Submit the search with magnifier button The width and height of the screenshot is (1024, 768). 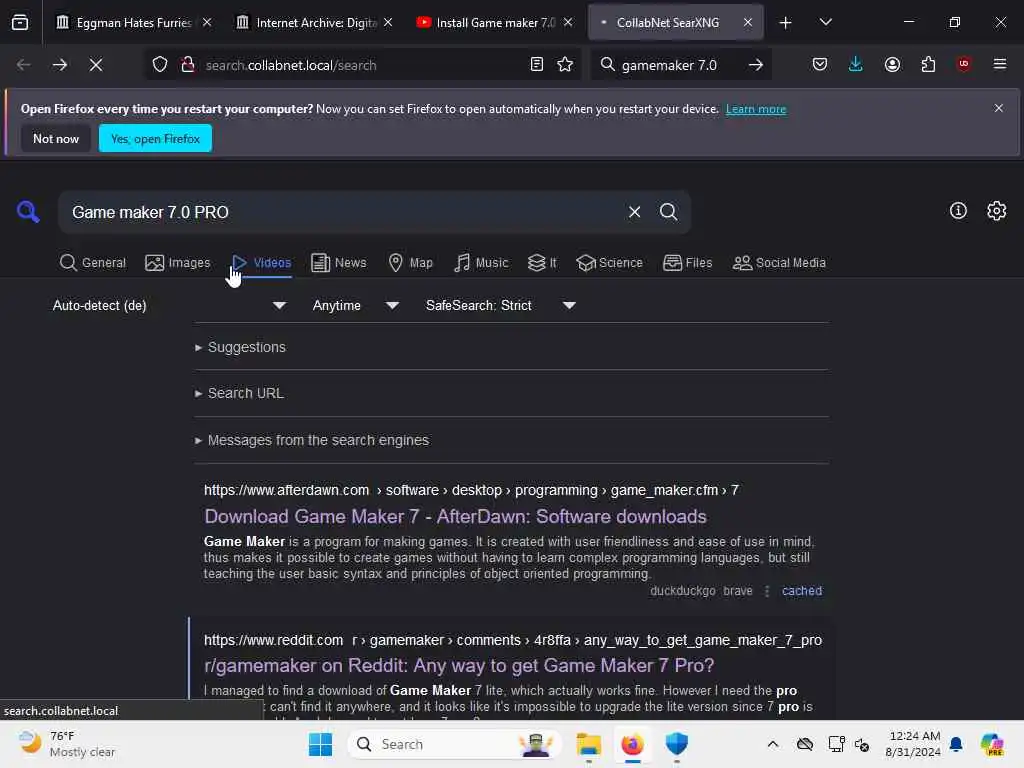(x=668, y=212)
